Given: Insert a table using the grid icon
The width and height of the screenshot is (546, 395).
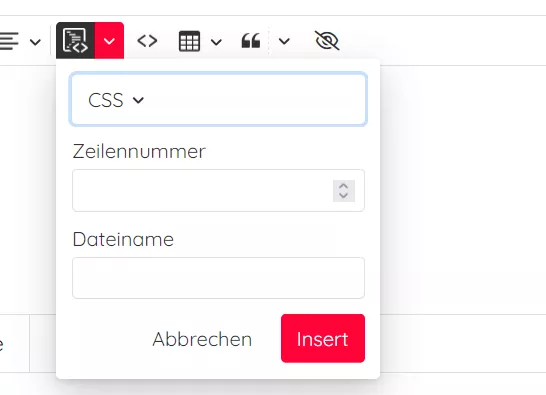Looking at the screenshot, I should [189, 41].
